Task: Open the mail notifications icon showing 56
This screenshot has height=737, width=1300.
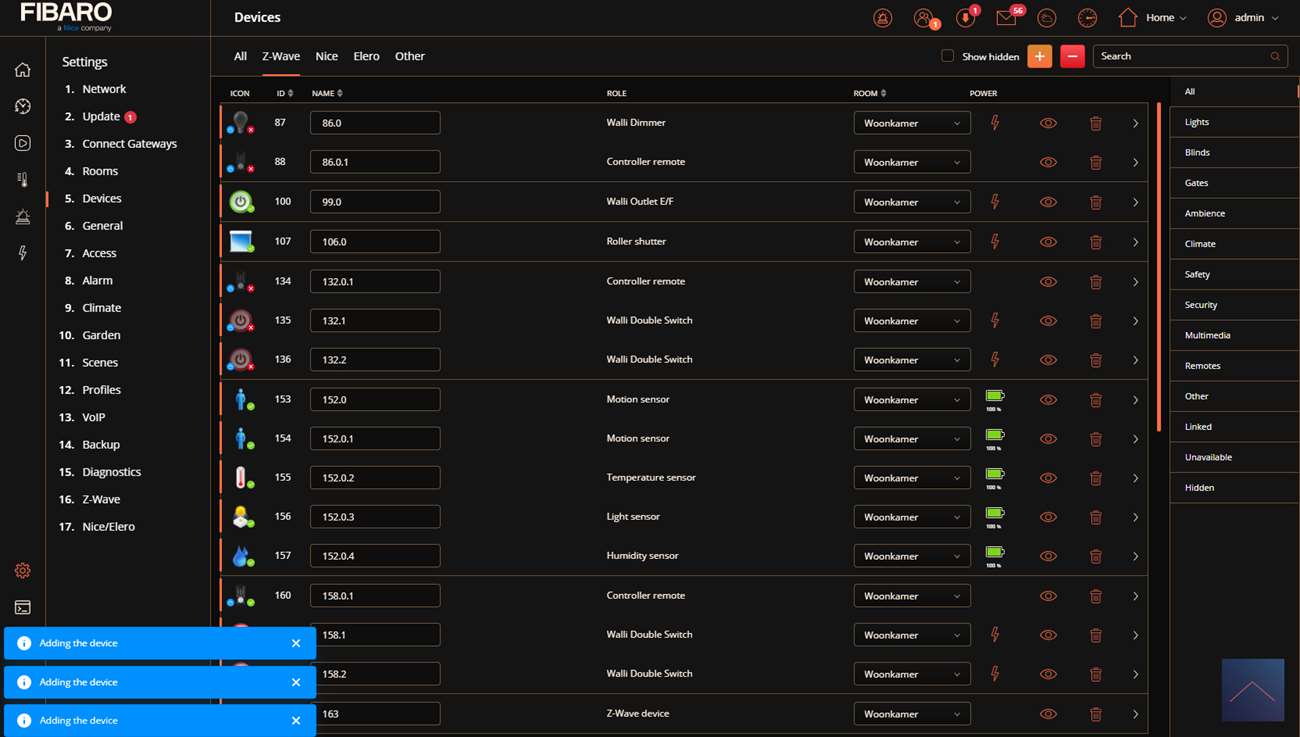Action: pyautogui.click(x=1006, y=18)
